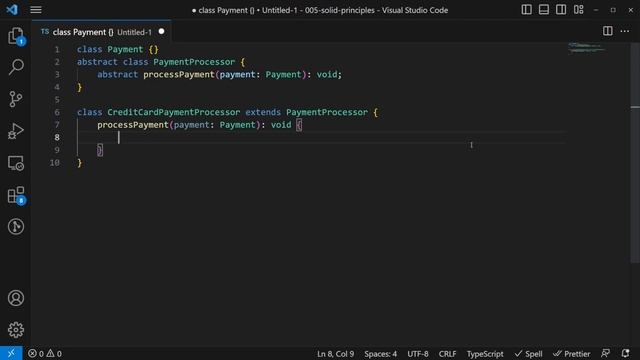This screenshot has width=640, height=360.
Task: Click the VS Code logo icon
Action: (12, 9)
